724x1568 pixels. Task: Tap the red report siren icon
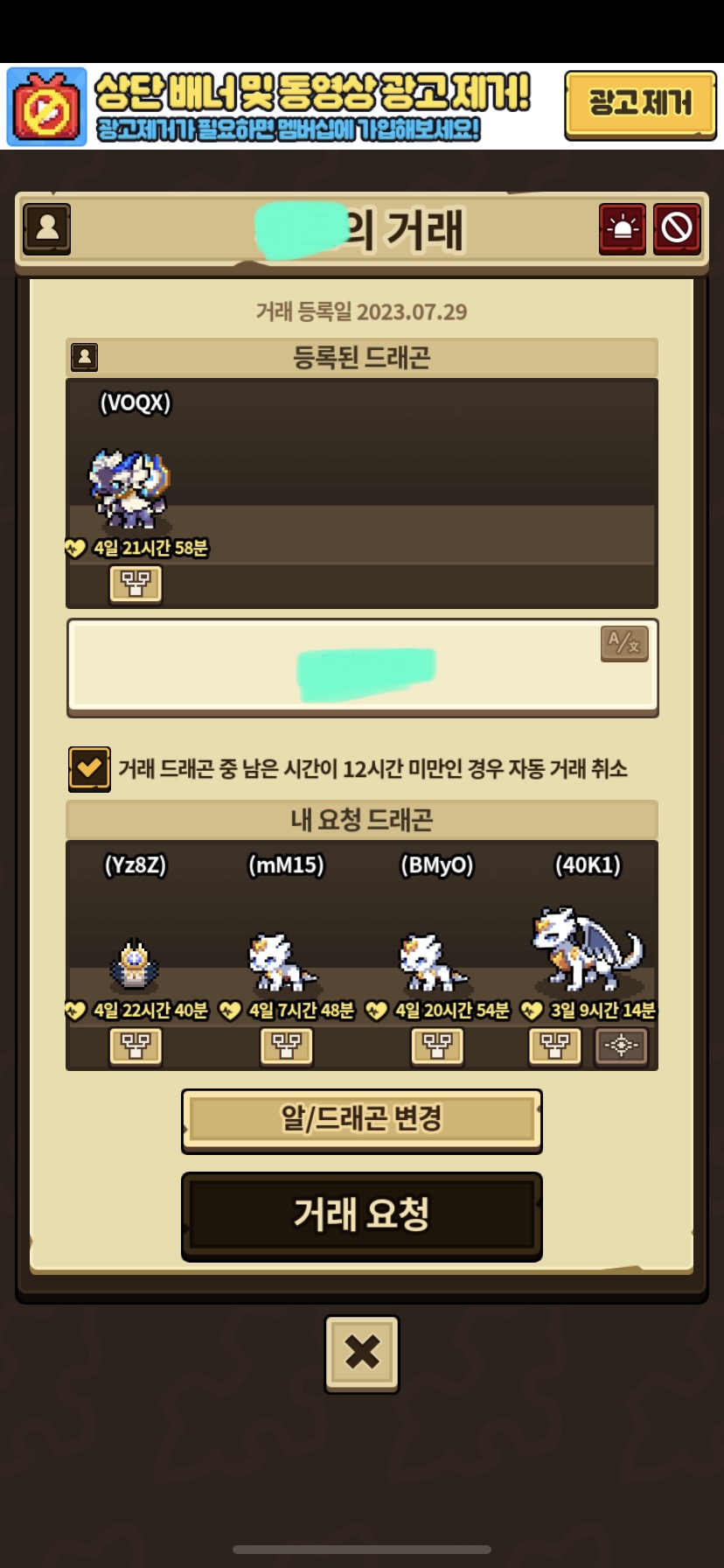[x=623, y=229]
